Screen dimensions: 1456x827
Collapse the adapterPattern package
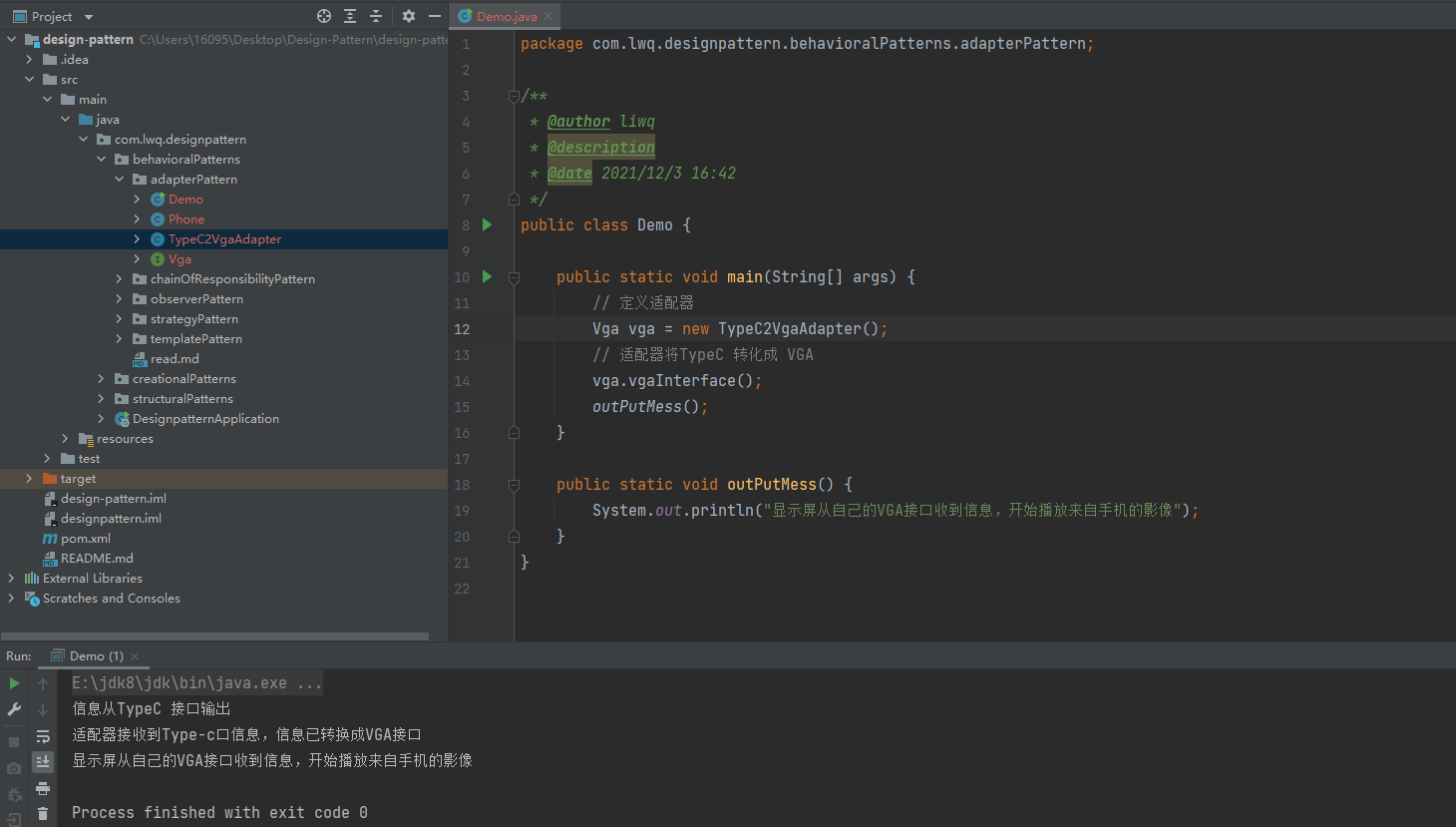(x=120, y=180)
